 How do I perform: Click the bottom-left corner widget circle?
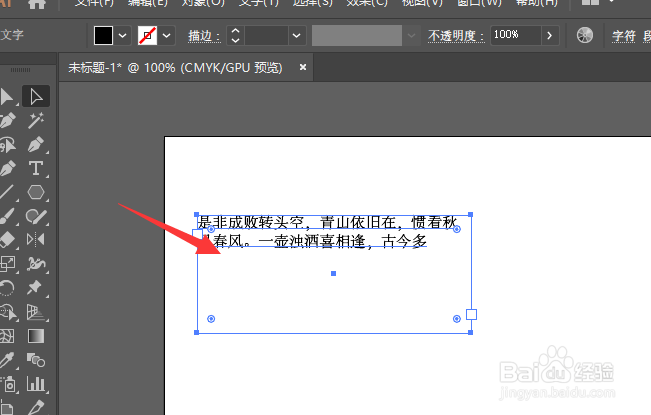[x=211, y=319]
